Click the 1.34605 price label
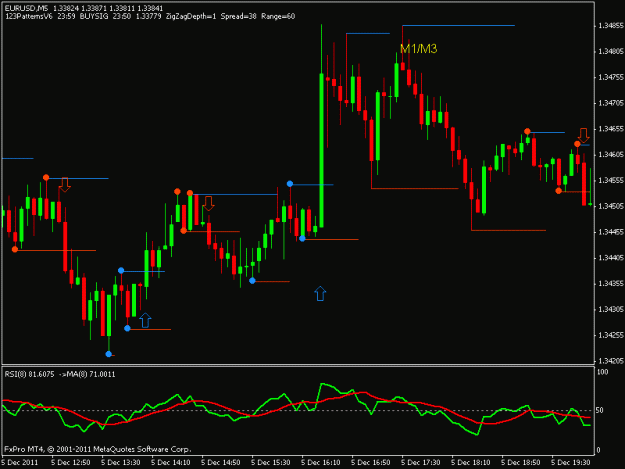This screenshot has width=625, height=469. 611,155
